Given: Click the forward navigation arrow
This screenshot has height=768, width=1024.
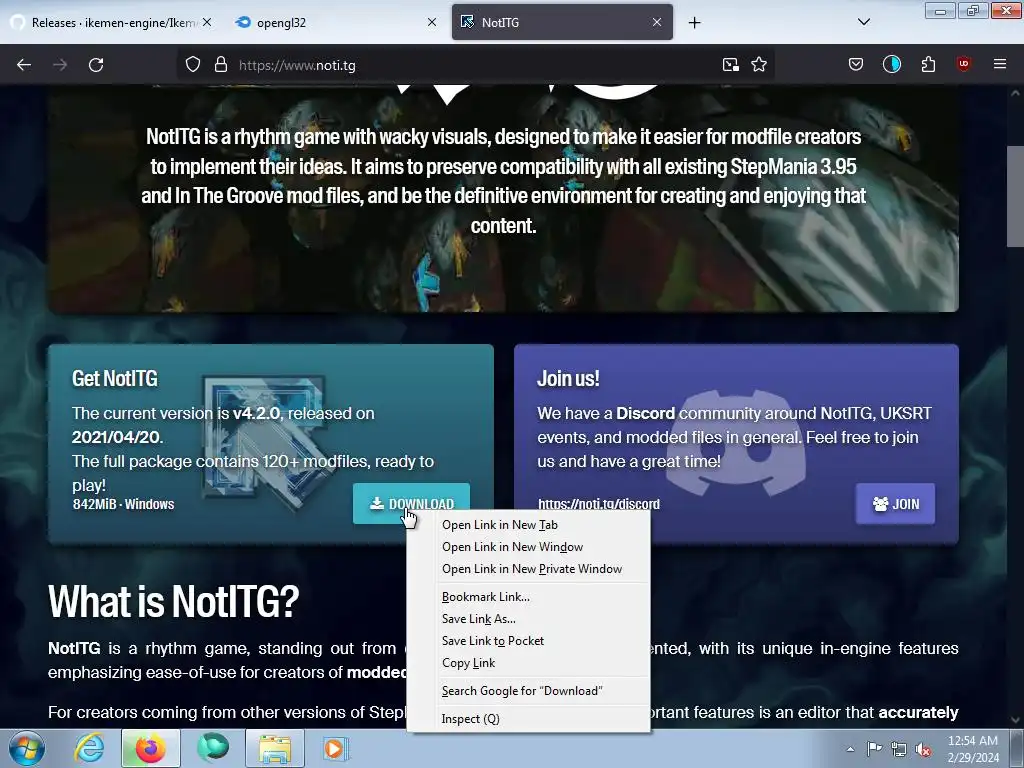Looking at the screenshot, I should (60, 65).
